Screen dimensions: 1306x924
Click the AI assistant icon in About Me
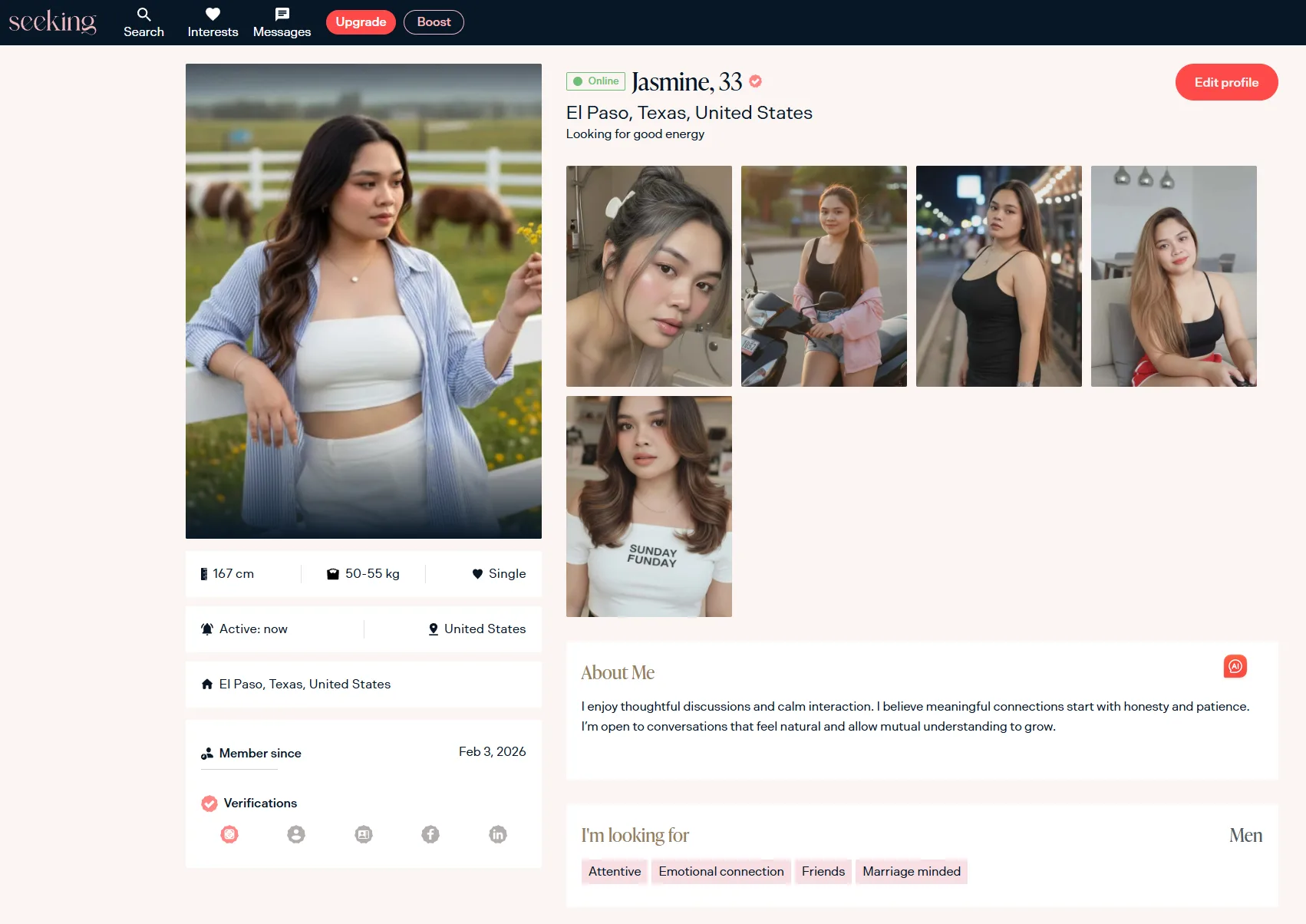(x=1235, y=666)
